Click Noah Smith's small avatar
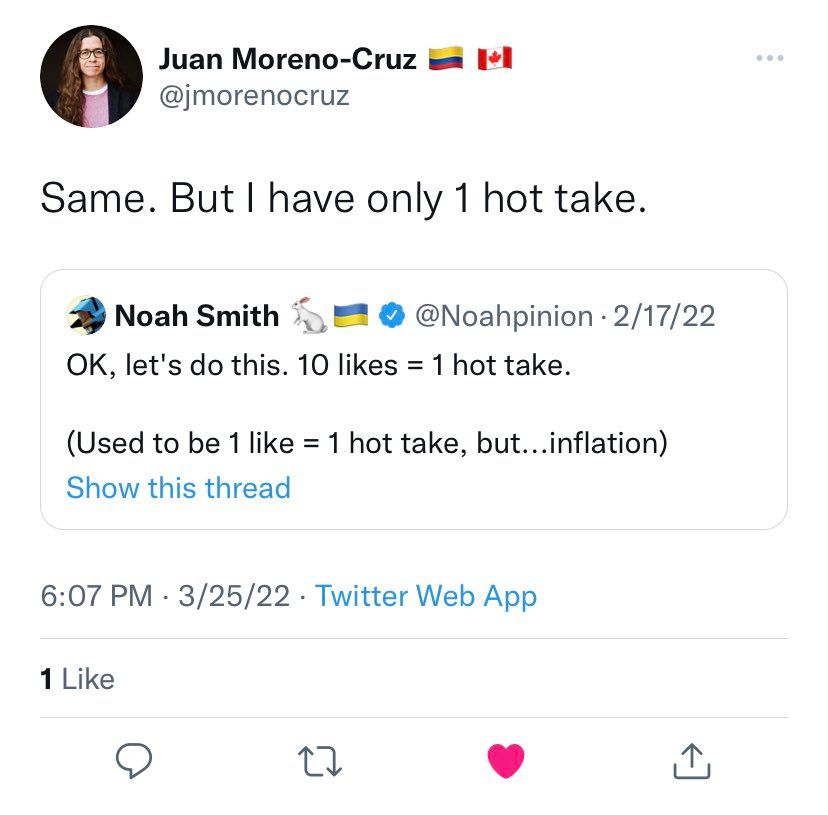This screenshot has width=828, height=815. pyautogui.click(x=86, y=316)
